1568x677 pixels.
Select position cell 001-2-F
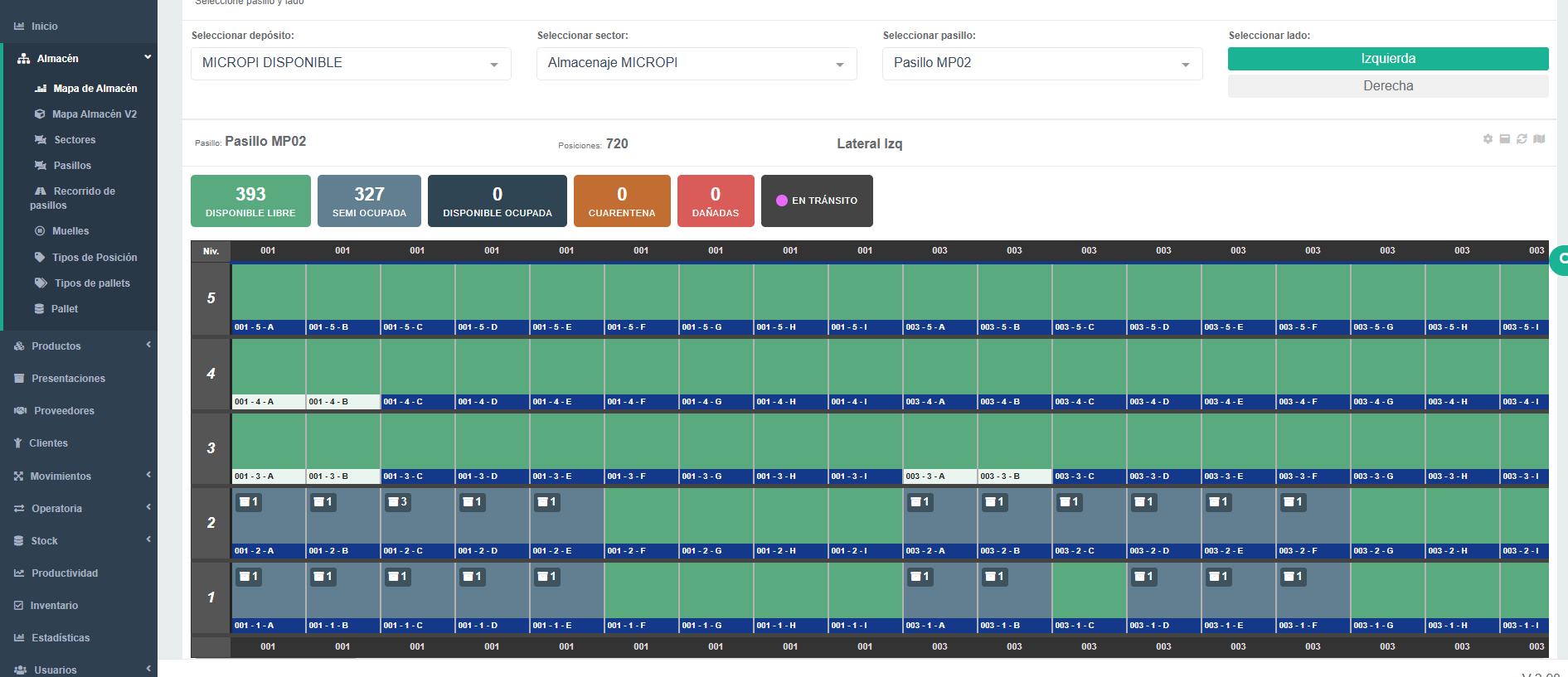click(x=642, y=523)
